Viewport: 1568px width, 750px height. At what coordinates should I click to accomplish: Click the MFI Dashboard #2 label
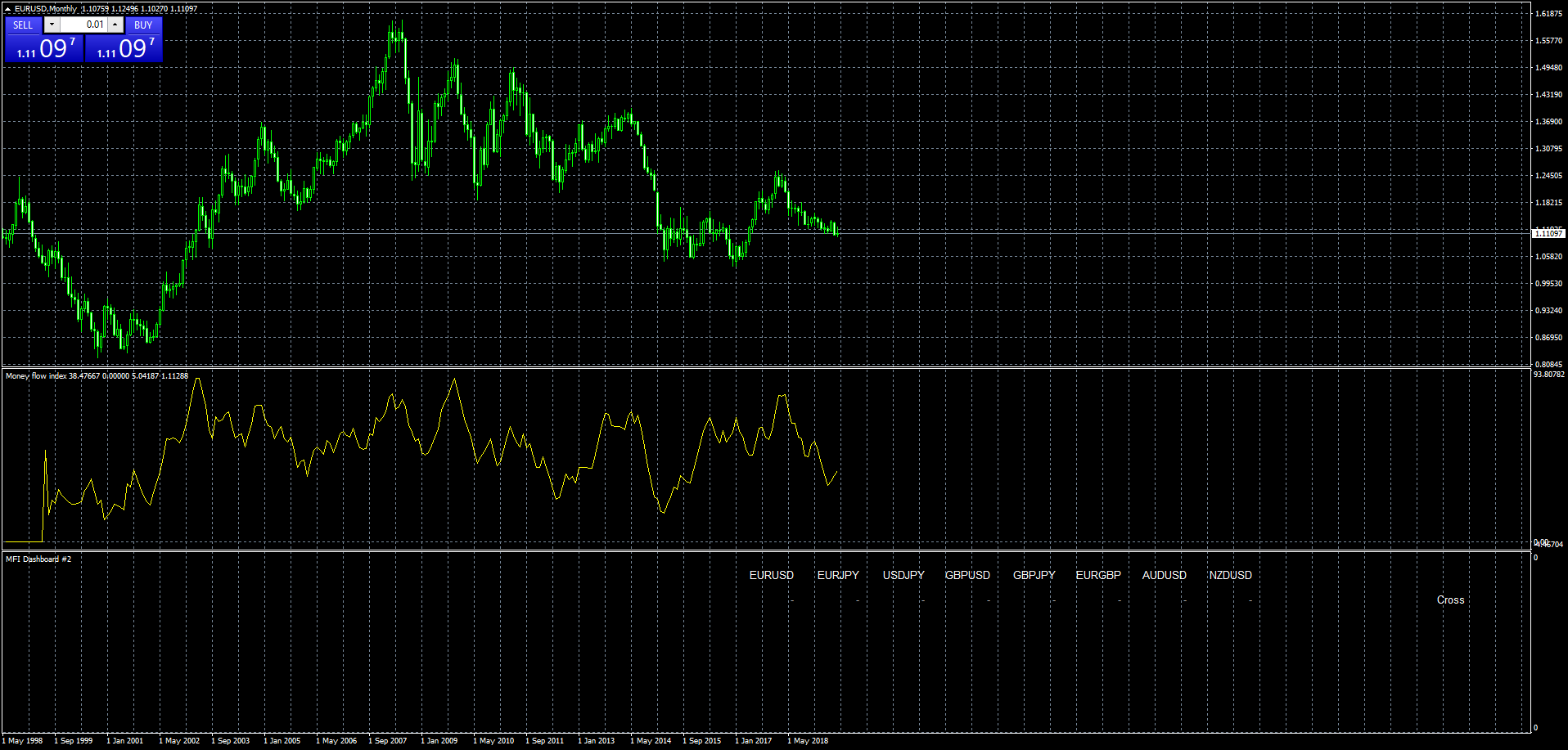(38, 559)
